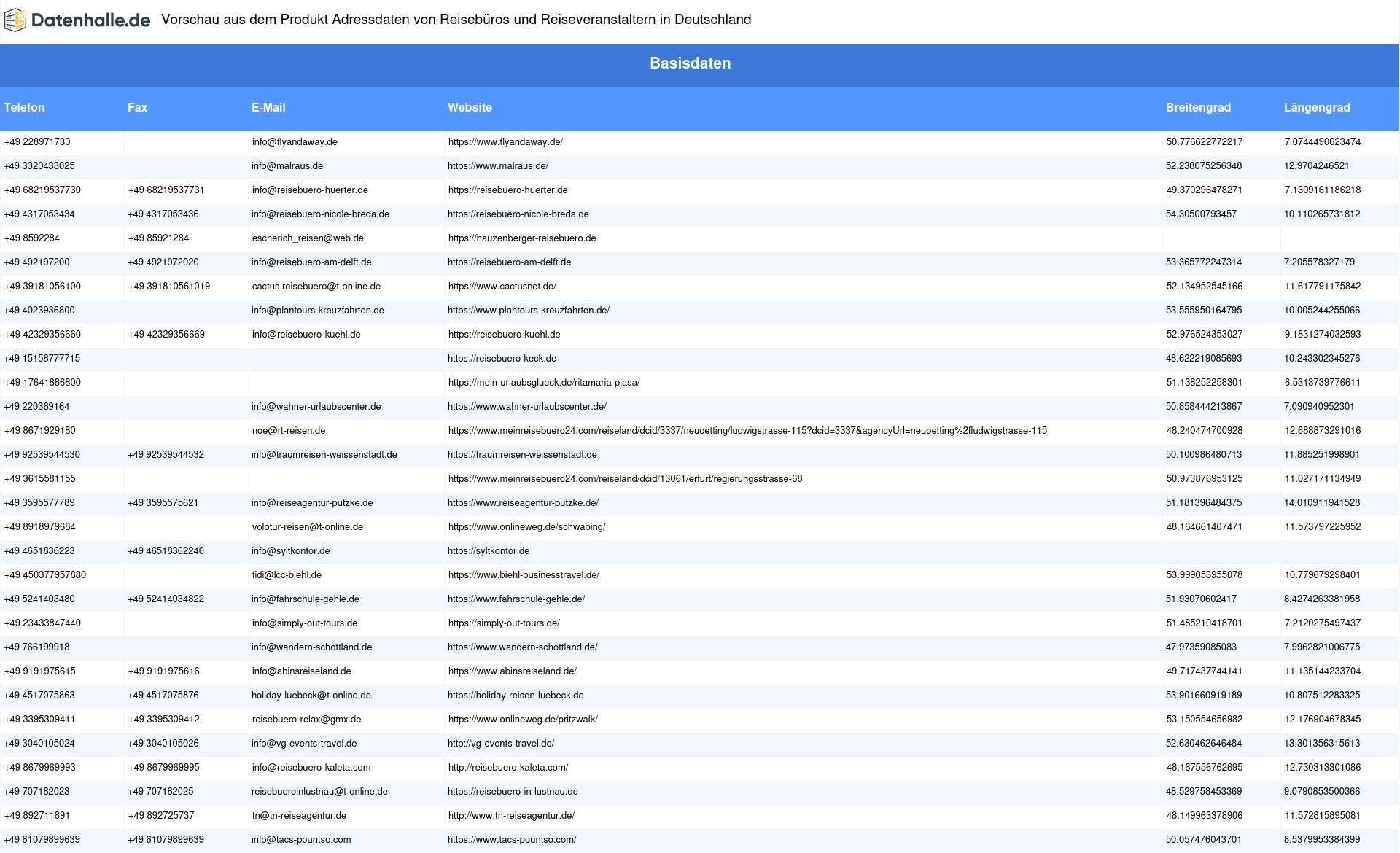1400x853 pixels.
Task: Select email info@wahner-urlaubscenter.de
Action: click(316, 407)
